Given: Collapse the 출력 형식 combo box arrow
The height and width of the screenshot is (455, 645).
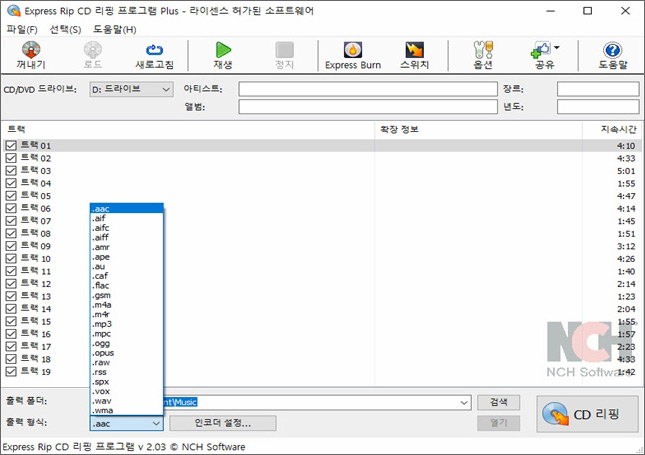Looking at the screenshot, I should (x=156, y=423).
